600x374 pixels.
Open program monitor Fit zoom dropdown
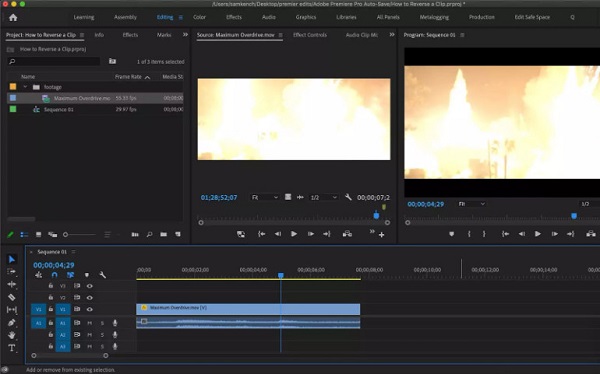471,204
